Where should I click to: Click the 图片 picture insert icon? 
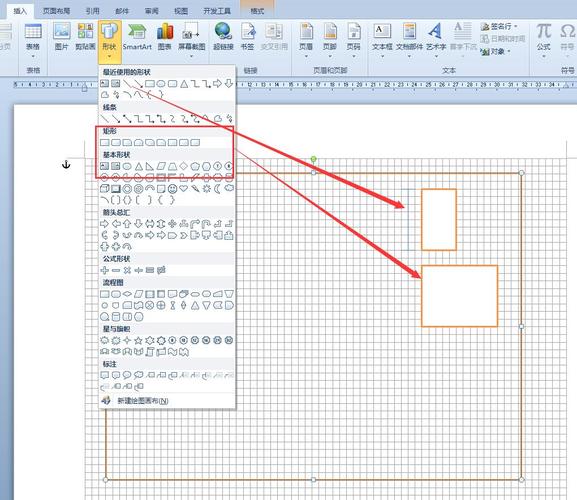61,37
